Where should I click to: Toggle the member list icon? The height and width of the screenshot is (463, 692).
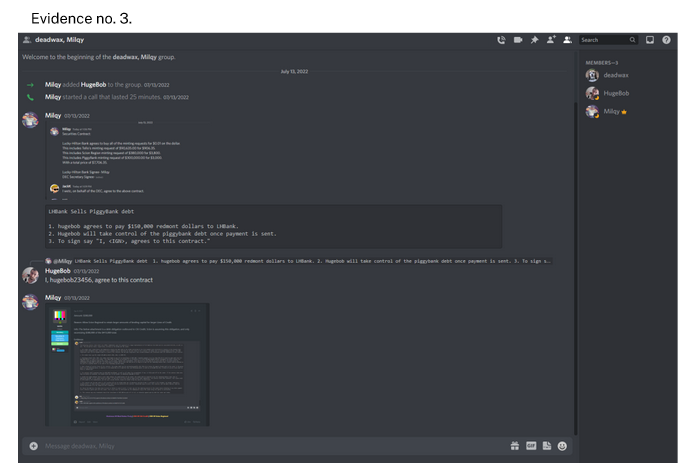tap(568, 40)
